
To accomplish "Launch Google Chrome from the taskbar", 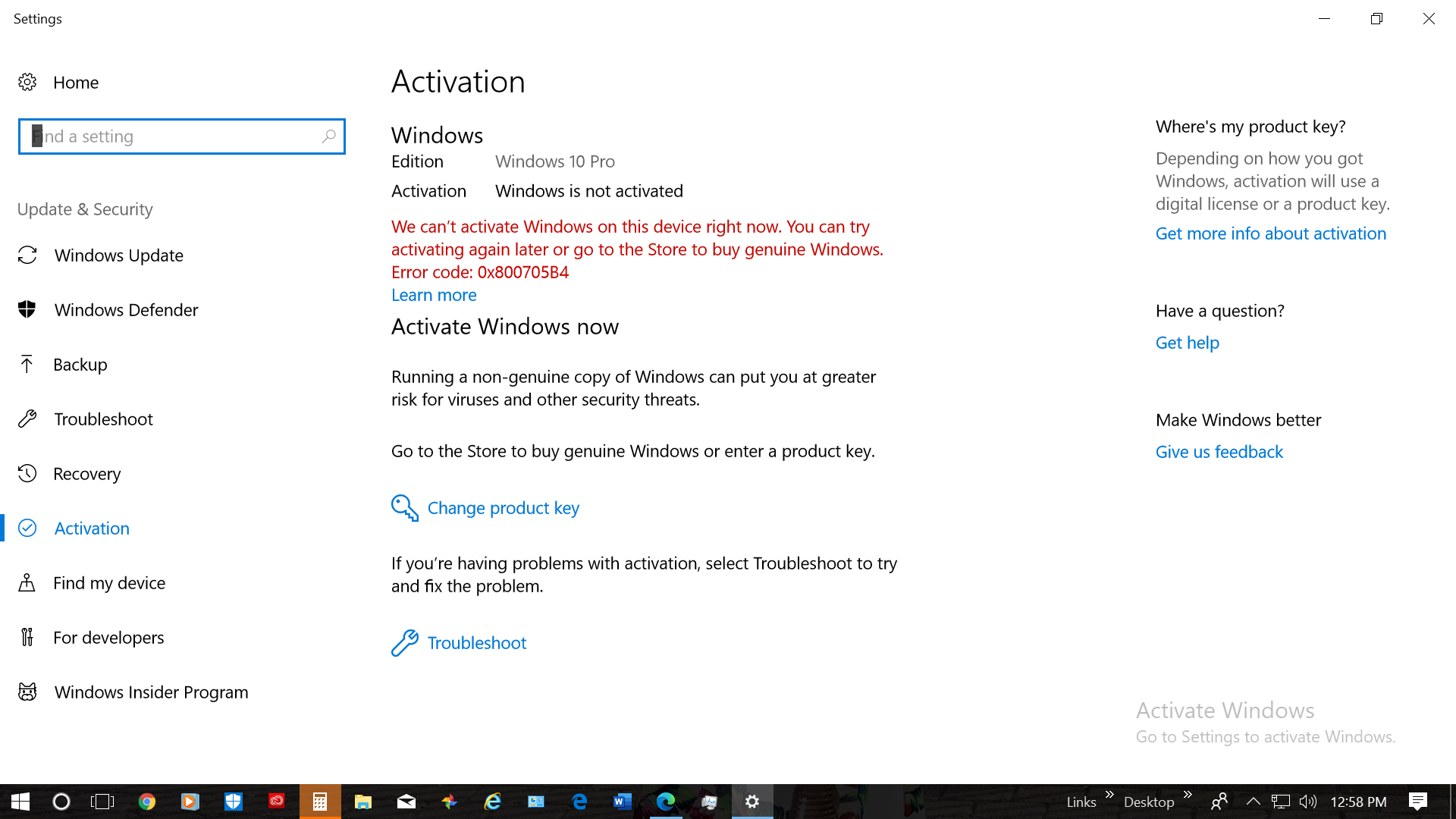I will click(147, 802).
